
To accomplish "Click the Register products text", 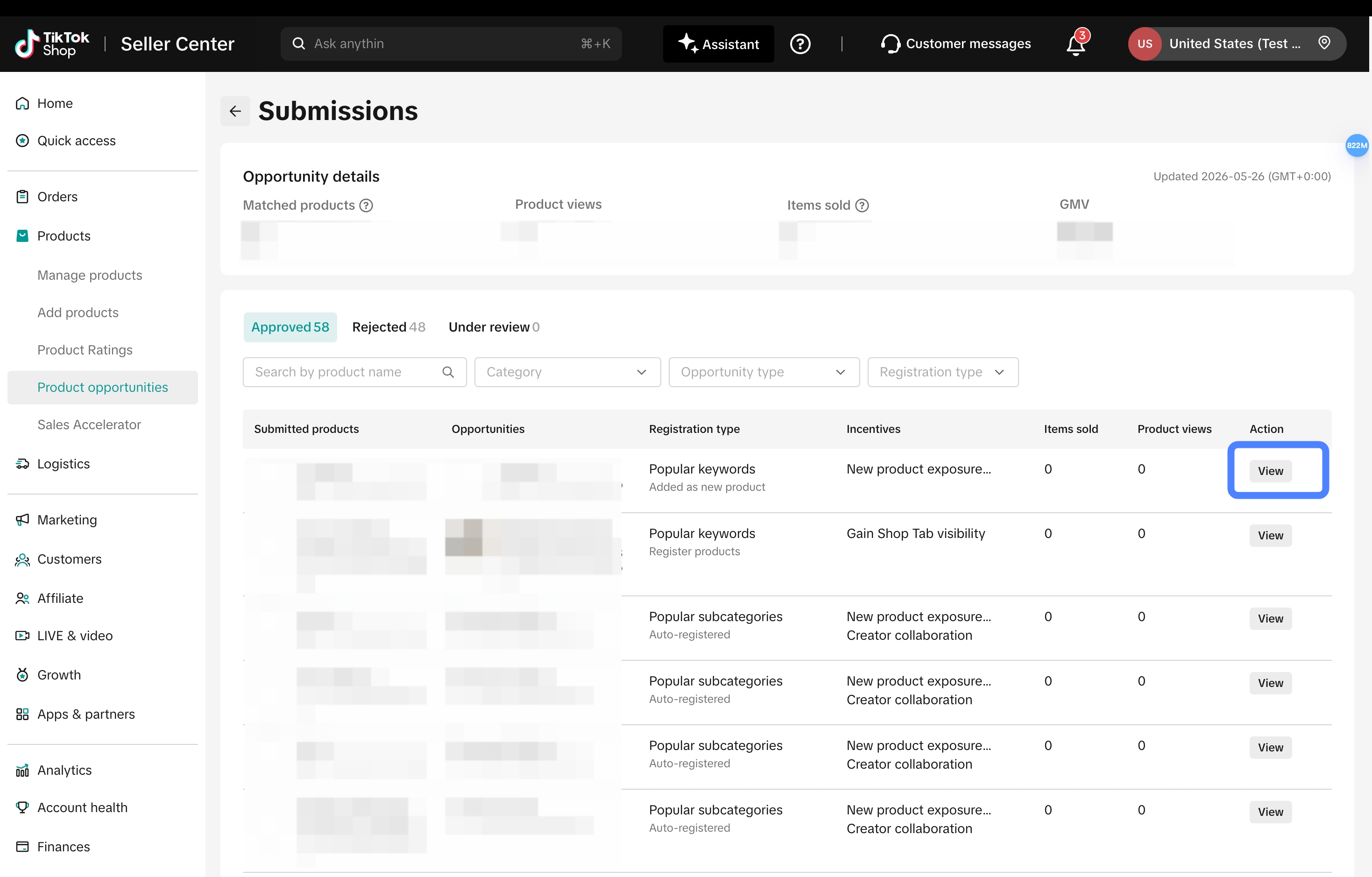I will [694, 552].
